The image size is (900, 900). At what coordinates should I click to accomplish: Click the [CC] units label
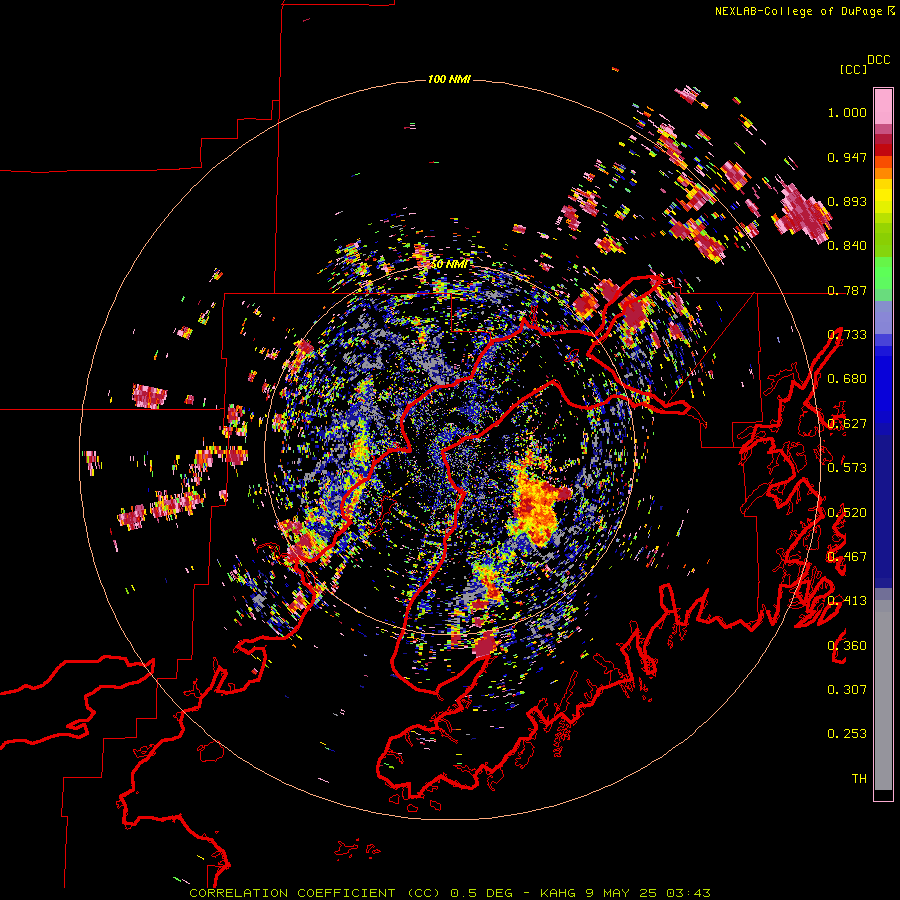(x=853, y=69)
